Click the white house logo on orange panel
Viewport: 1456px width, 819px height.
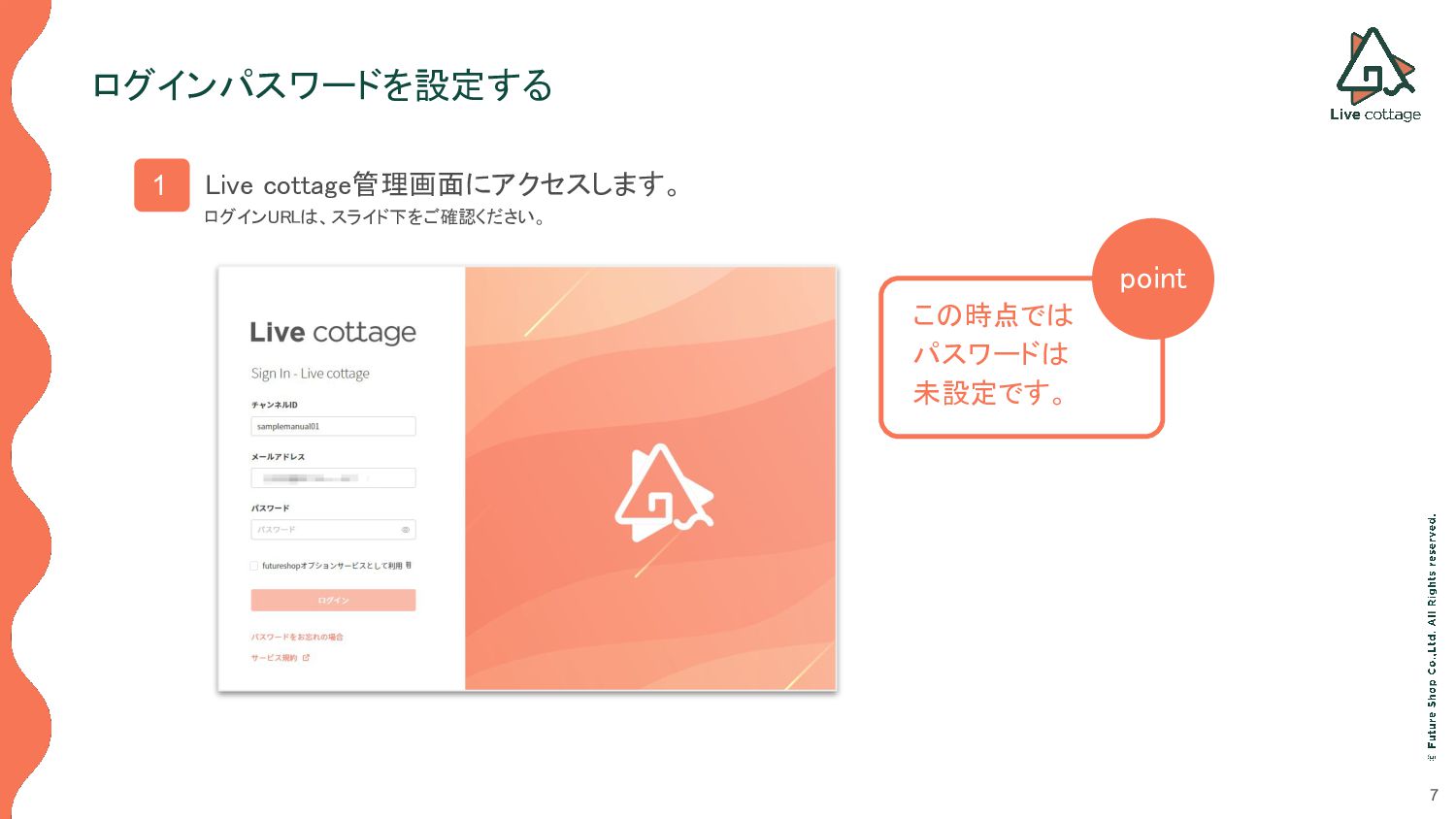[x=664, y=493]
